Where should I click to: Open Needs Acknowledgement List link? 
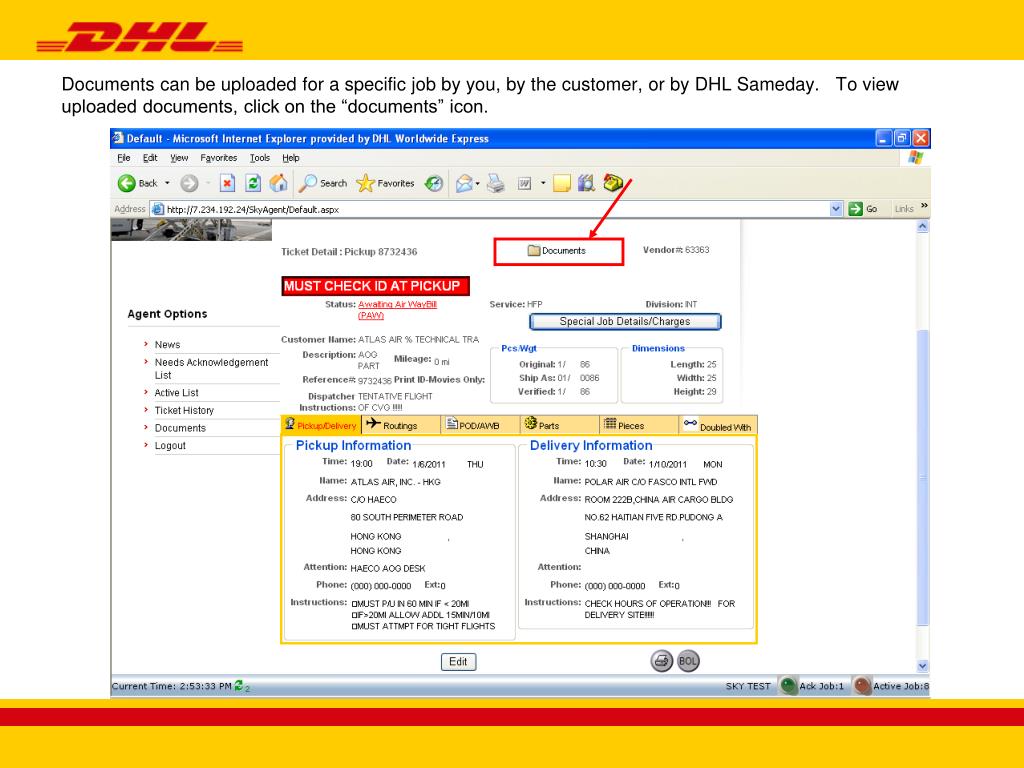(x=211, y=369)
